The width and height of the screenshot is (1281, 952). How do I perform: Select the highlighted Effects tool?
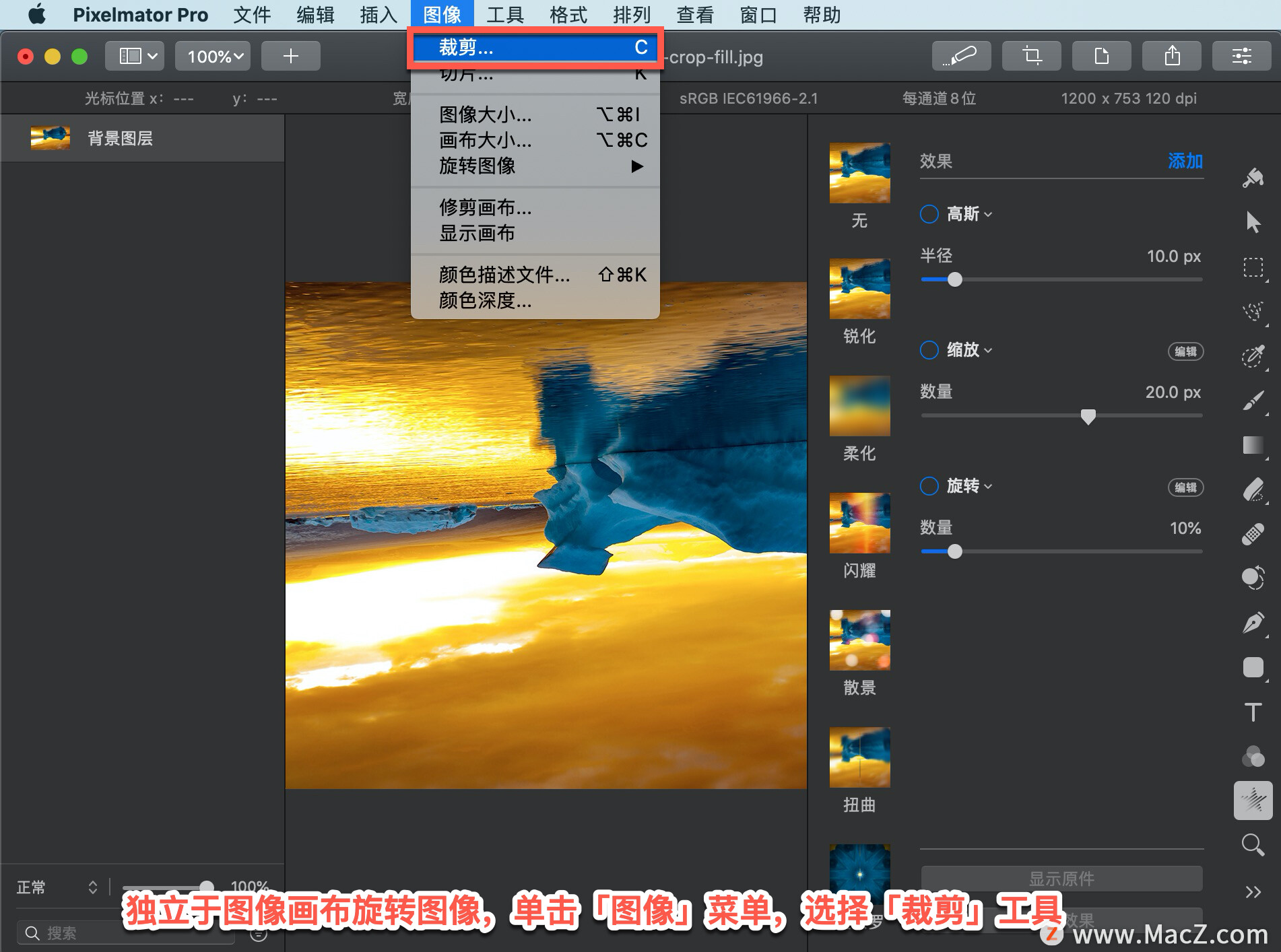coord(1253,801)
